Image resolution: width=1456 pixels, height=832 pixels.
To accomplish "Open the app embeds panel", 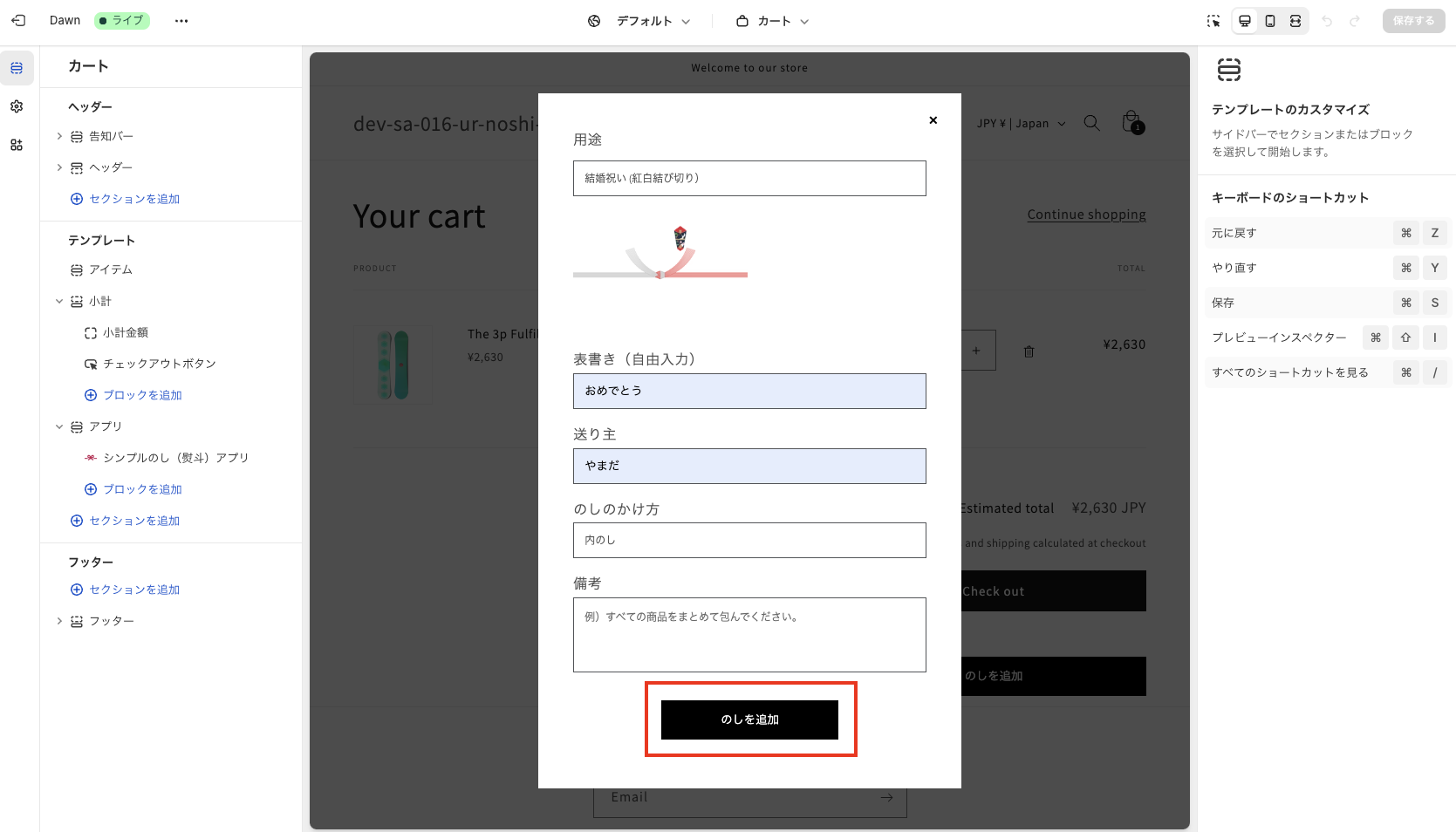I will click(x=17, y=144).
